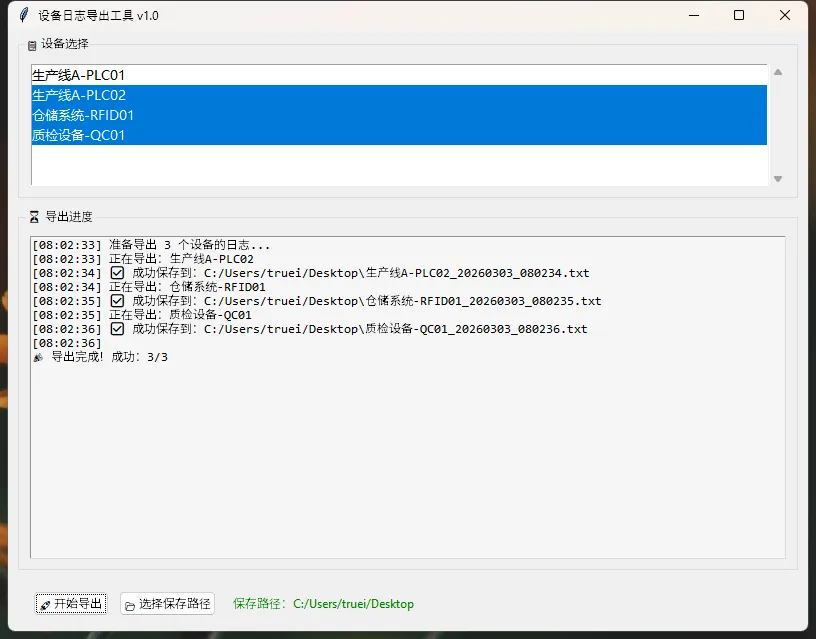Click log line 正在导出: 生产线A-PLC02
The height and width of the screenshot is (639, 816).
(x=143, y=259)
